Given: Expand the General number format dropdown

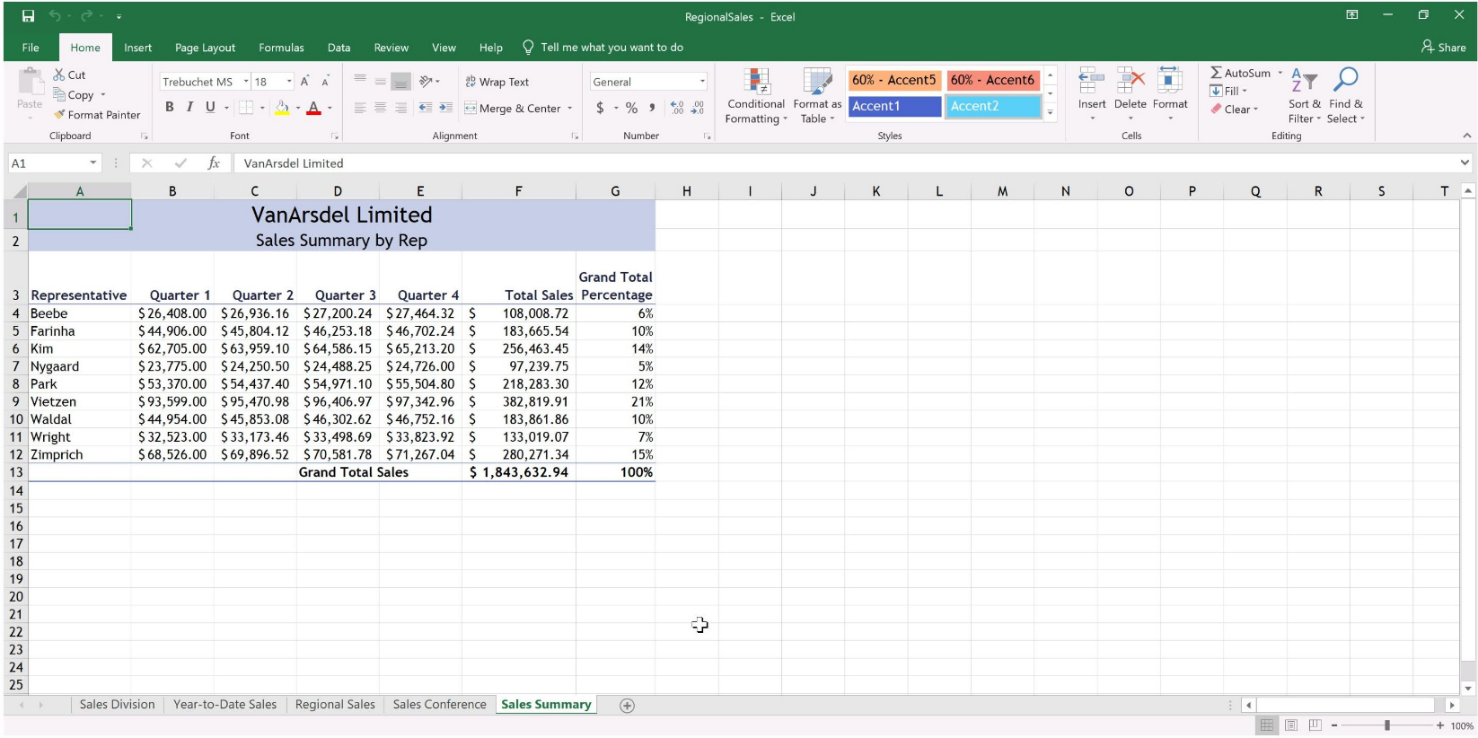Looking at the screenshot, I should pyautogui.click(x=702, y=82).
